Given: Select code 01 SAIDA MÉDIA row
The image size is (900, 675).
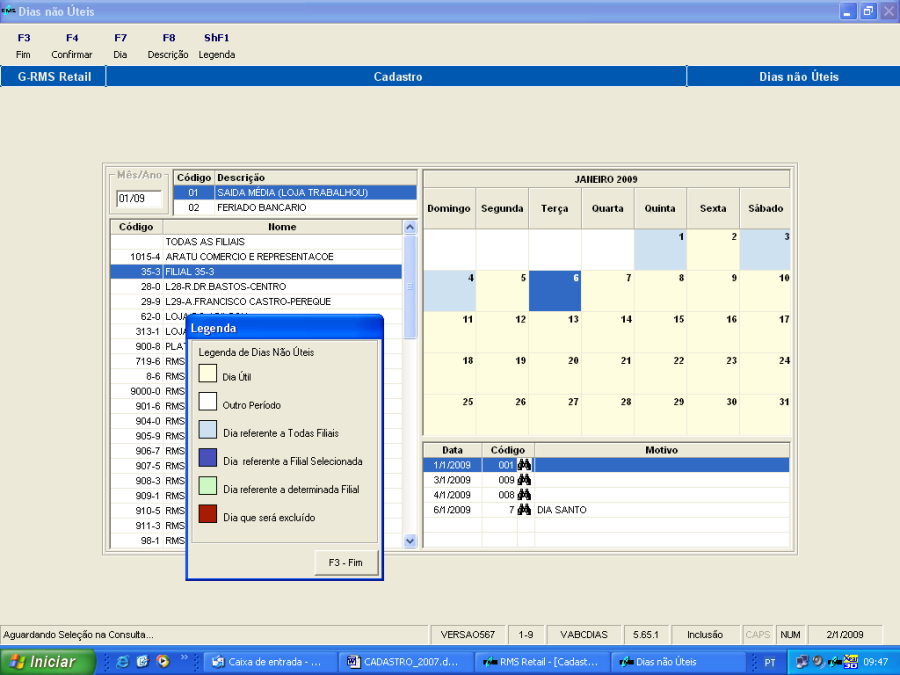Looking at the screenshot, I should click(x=295, y=193).
